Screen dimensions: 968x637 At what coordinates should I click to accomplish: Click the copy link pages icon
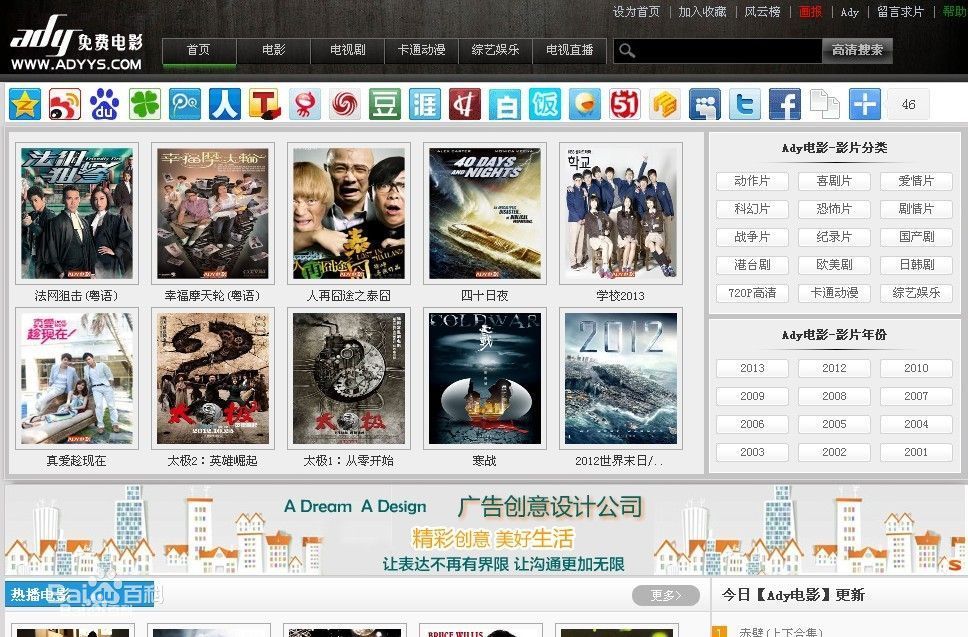825,104
